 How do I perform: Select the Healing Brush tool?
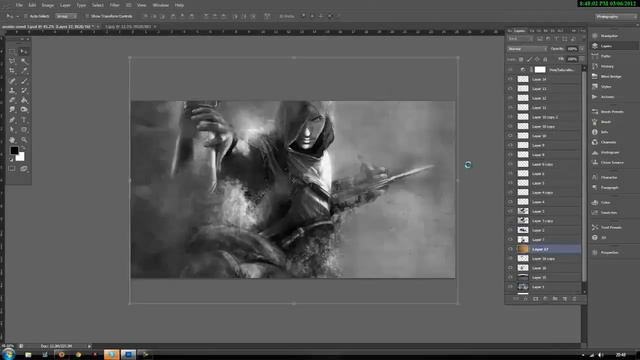[12, 81]
